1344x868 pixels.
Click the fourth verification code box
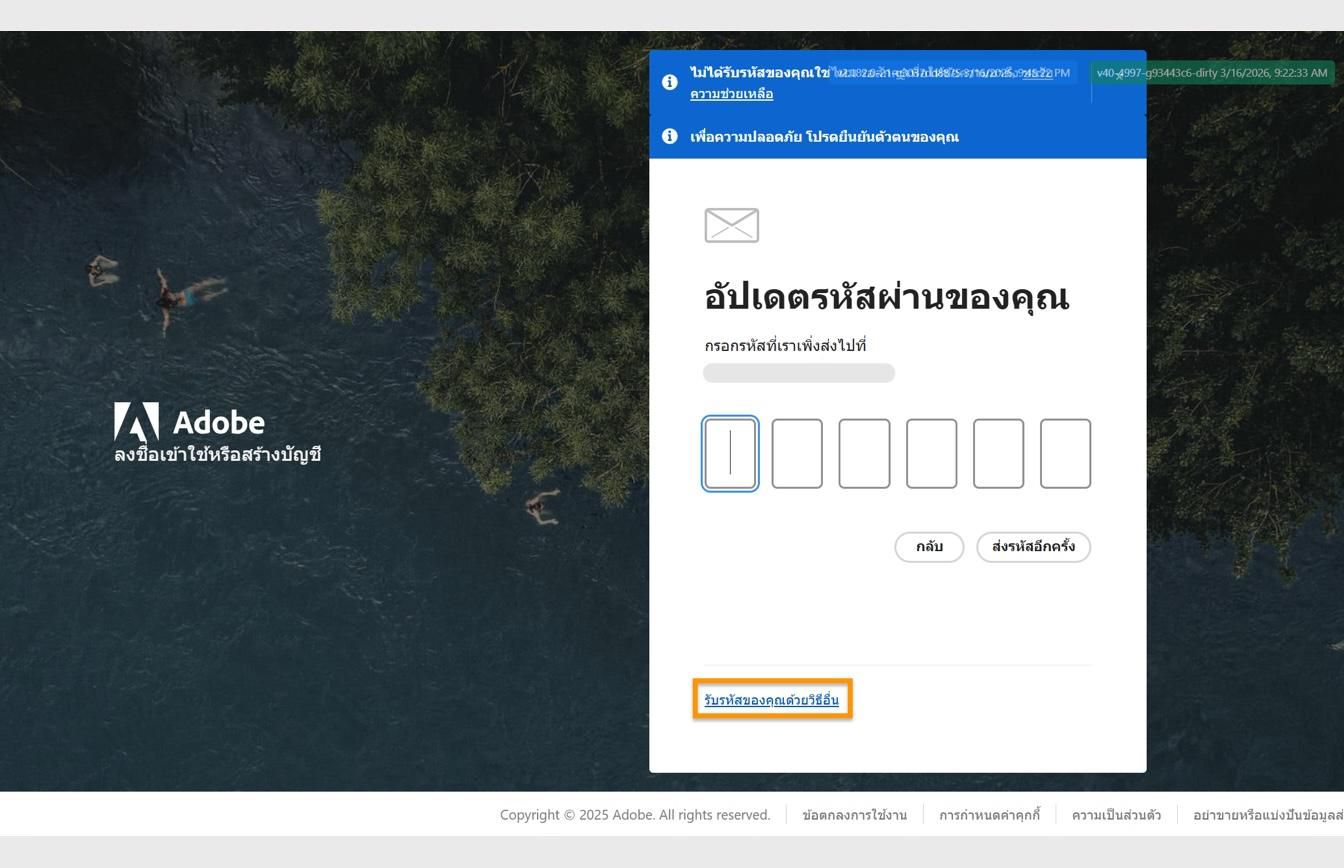(x=931, y=454)
